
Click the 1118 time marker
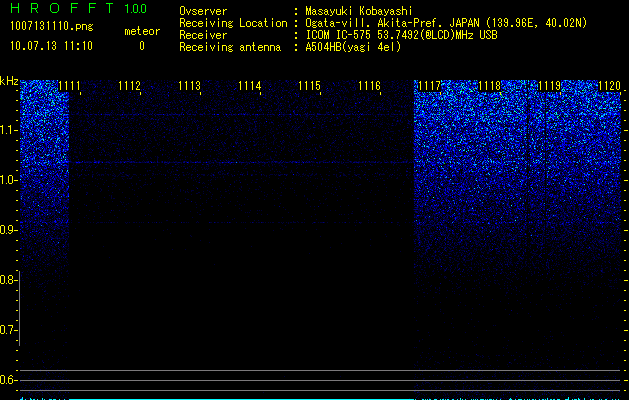click(490, 86)
